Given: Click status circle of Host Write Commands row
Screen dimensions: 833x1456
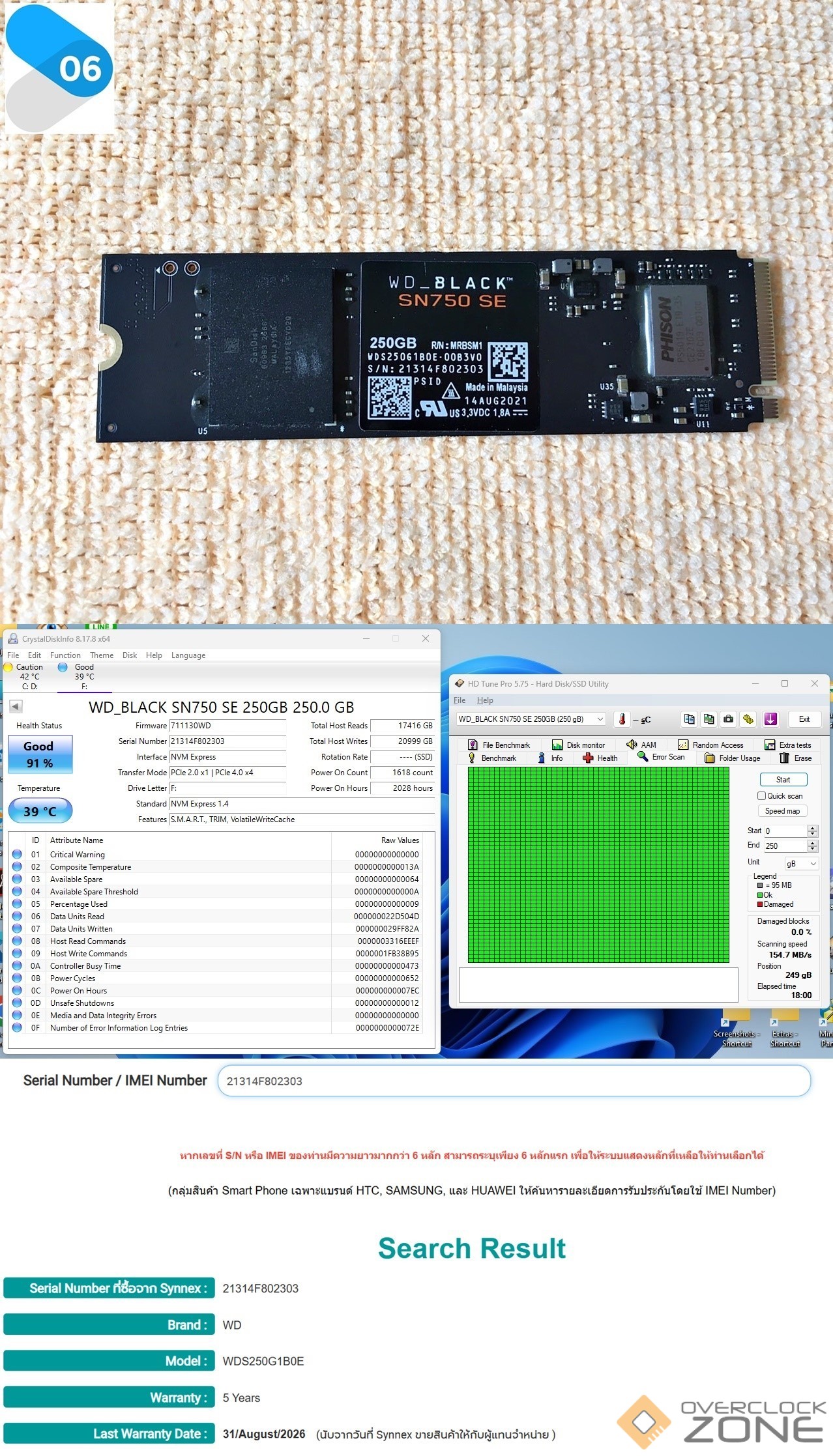Looking at the screenshot, I should (x=17, y=953).
